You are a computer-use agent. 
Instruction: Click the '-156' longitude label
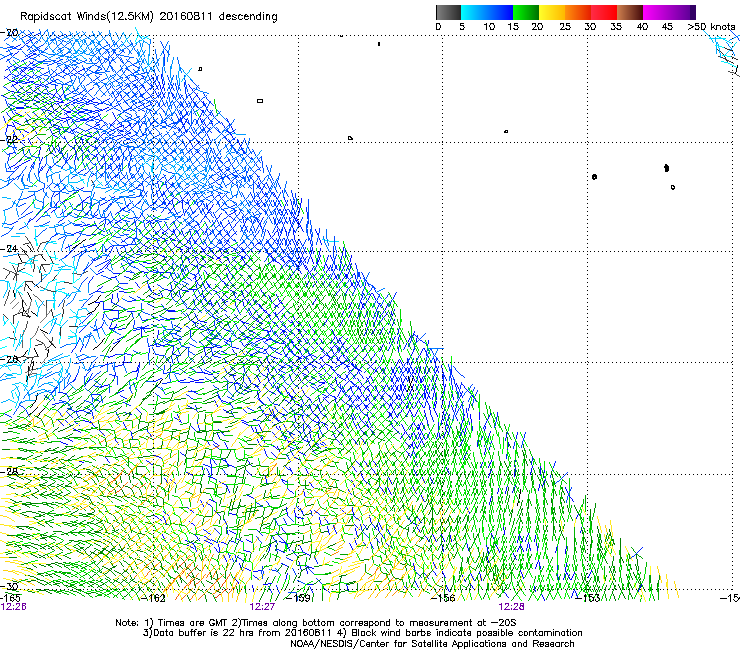pos(443,598)
